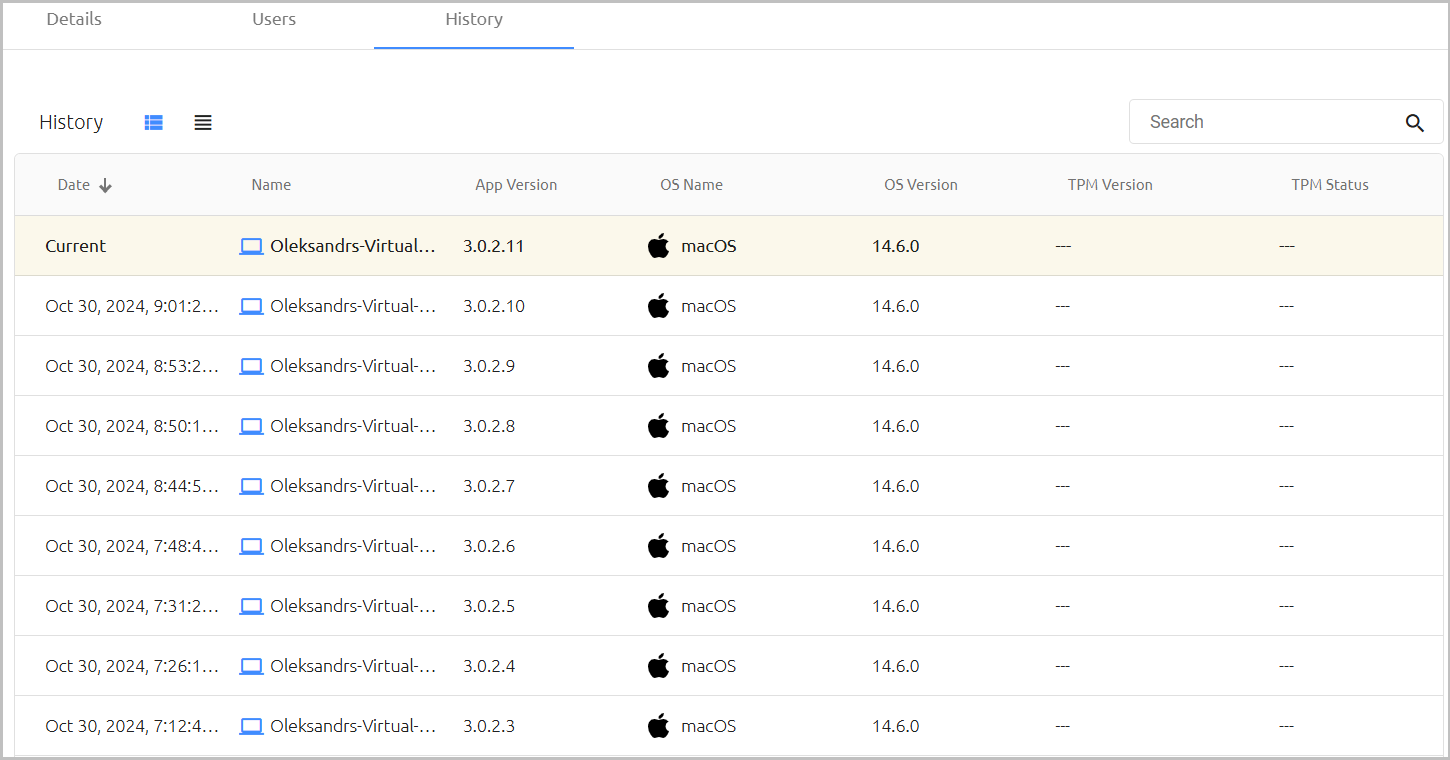
Task: Open device name link in Current row
Action: [x=353, y=246]
